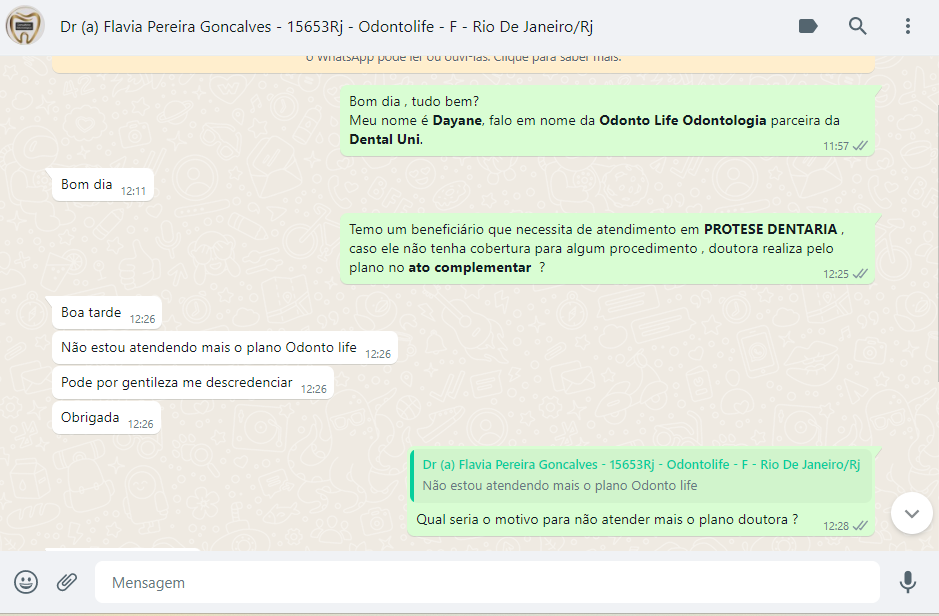Open the contact's profile picture
The width and height of the screenshot is (939, 616).
tap(25, 26)
